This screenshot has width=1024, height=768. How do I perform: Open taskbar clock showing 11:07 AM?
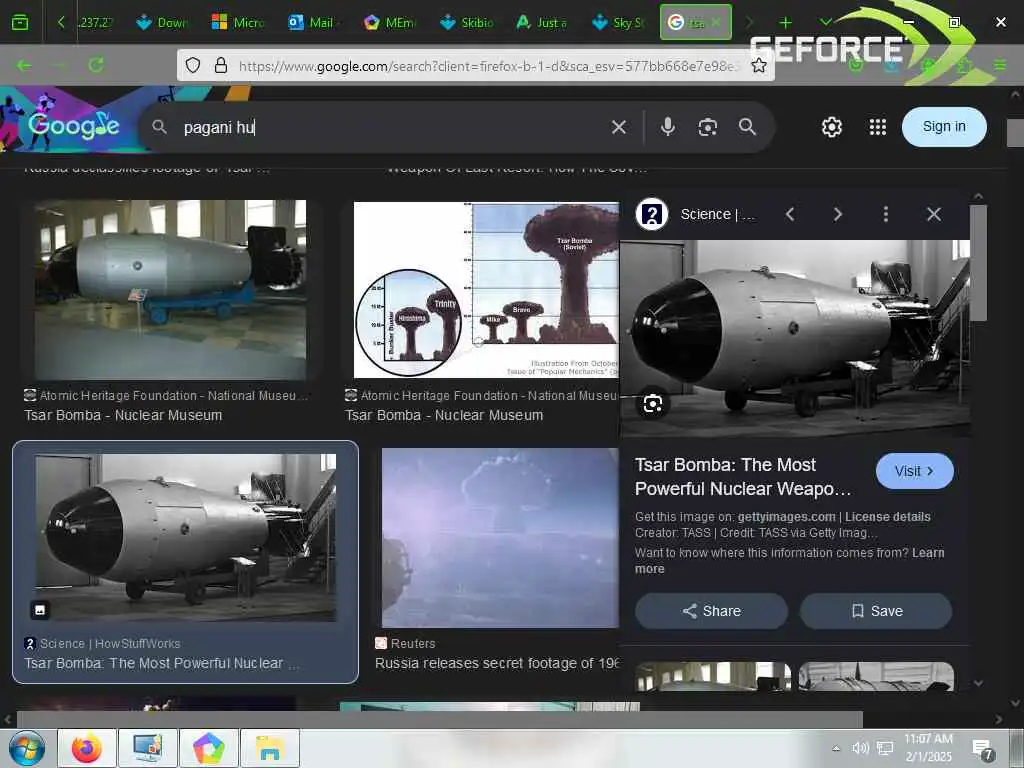coord(928,748)
